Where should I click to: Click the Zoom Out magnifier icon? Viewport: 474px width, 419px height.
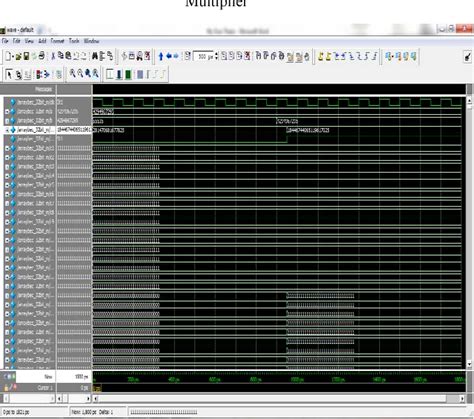pyautogui.click(x=80, y=74)
